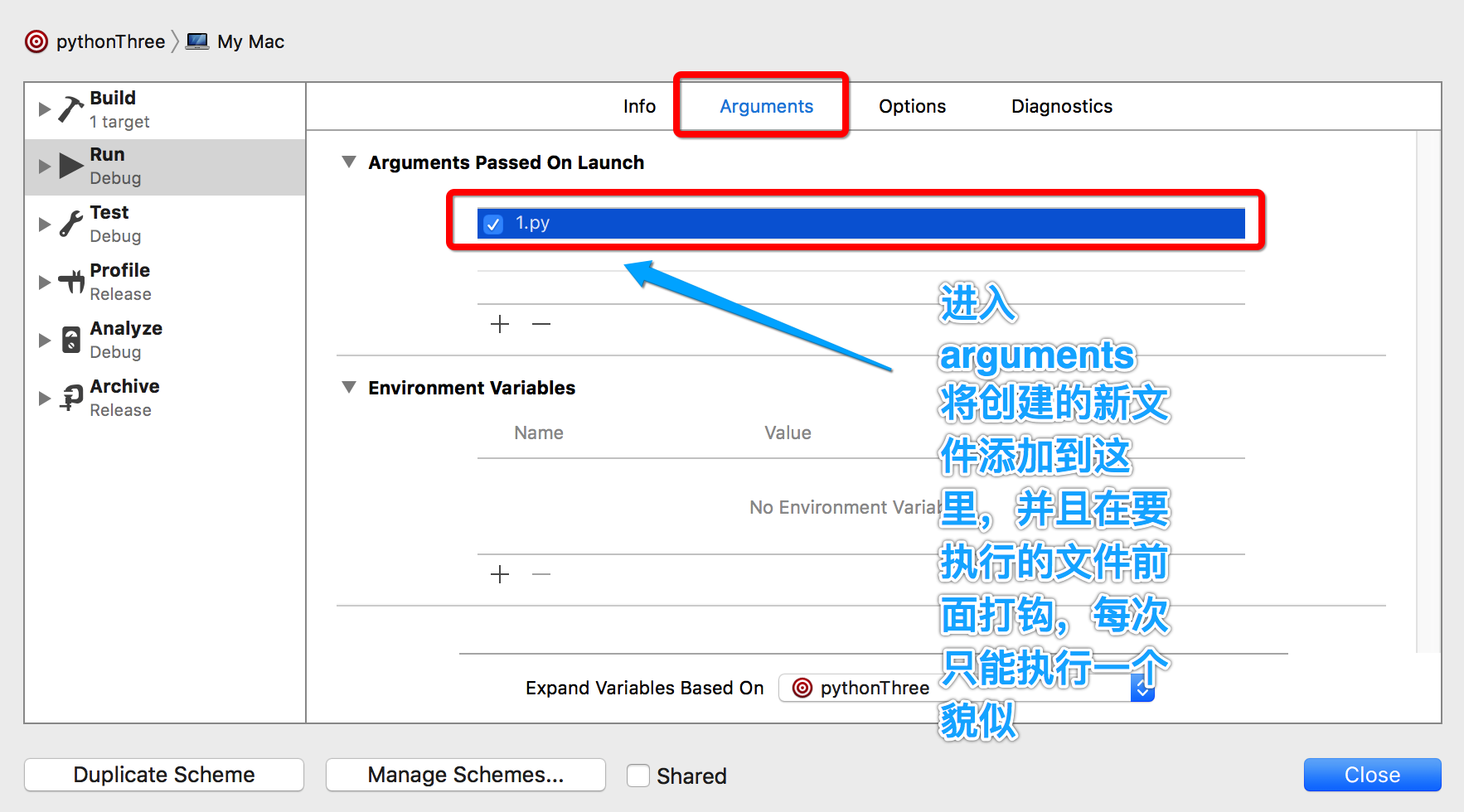Click the Build hammer icon
Viewport: 1464px width, 812px height.
(x=71, y=109)
